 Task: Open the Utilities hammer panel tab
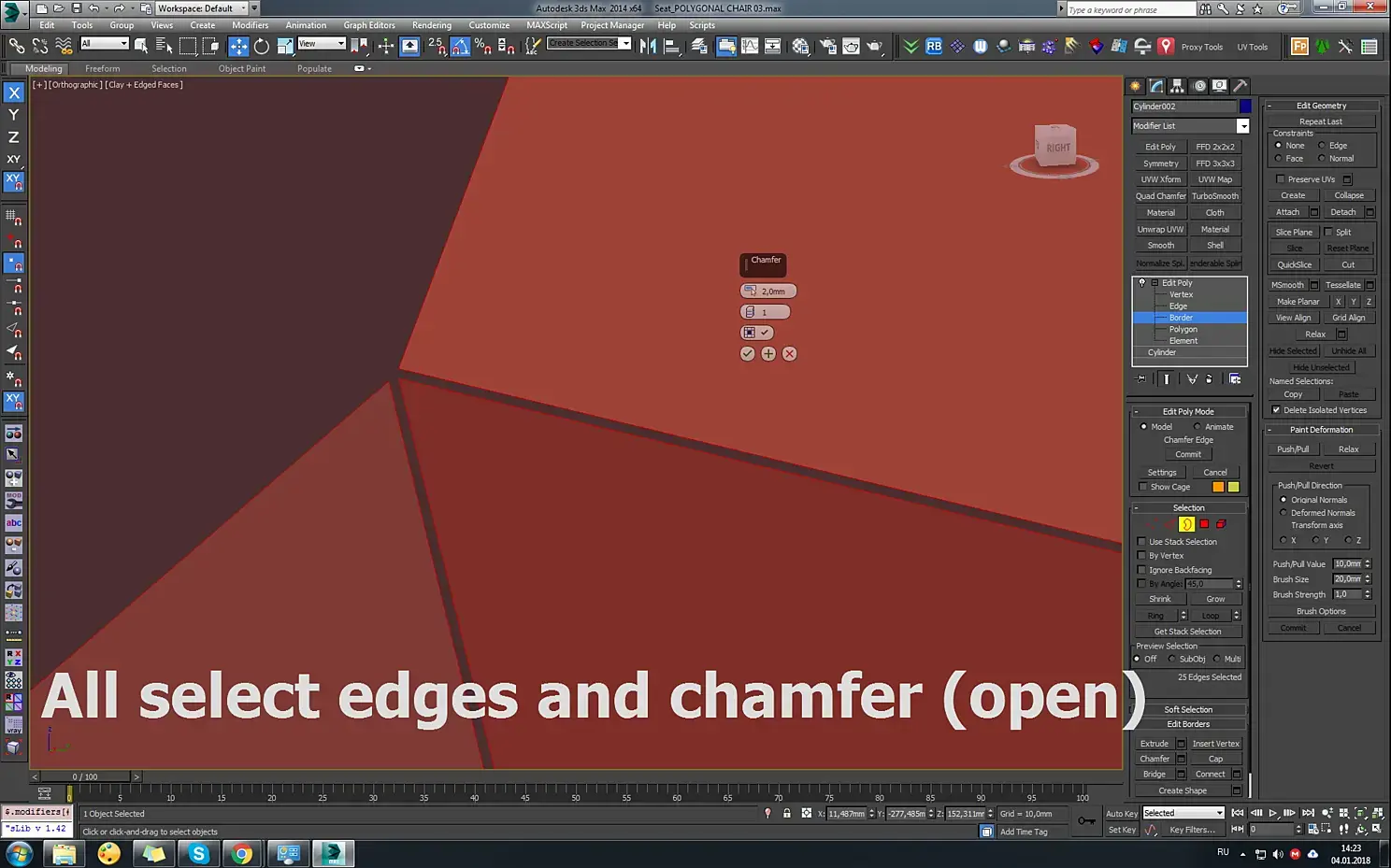coord(1240,86)
